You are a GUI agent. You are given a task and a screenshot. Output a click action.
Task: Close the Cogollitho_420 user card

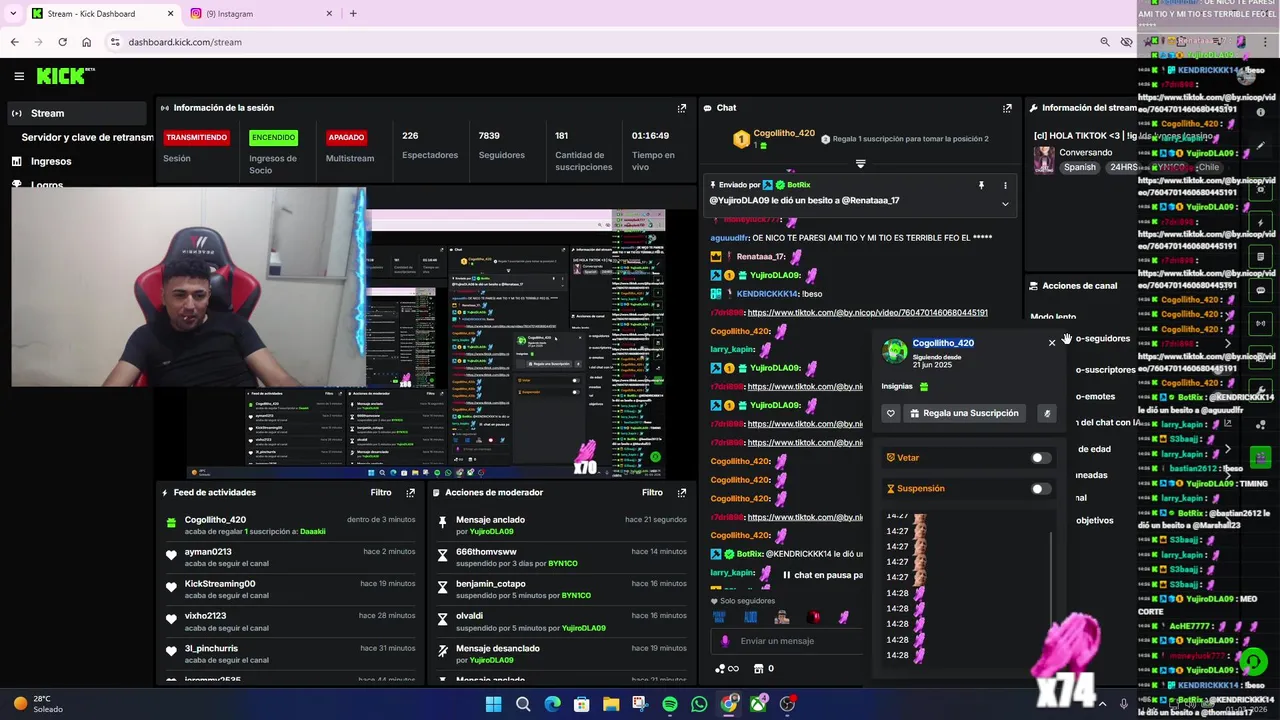click(1051, 343)
